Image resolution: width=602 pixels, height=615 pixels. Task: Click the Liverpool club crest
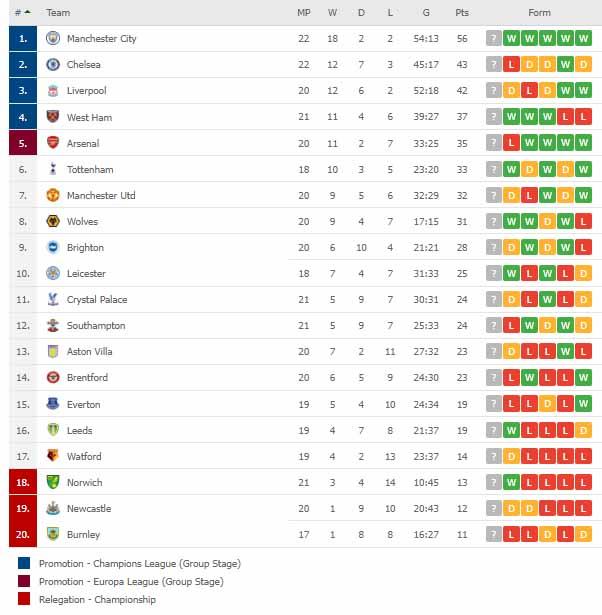coord(53,91)
